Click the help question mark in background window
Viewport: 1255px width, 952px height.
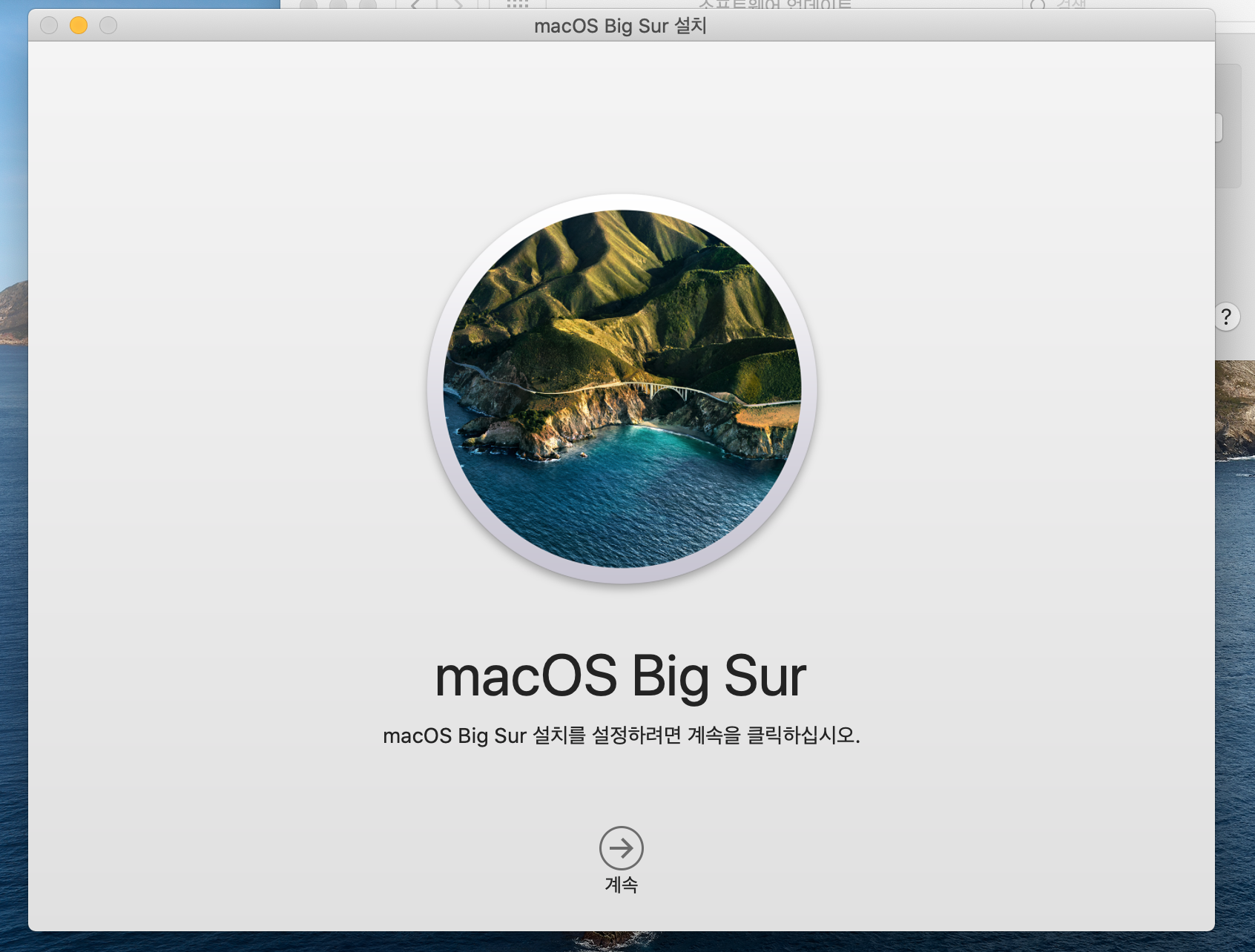coord(1226,317)
